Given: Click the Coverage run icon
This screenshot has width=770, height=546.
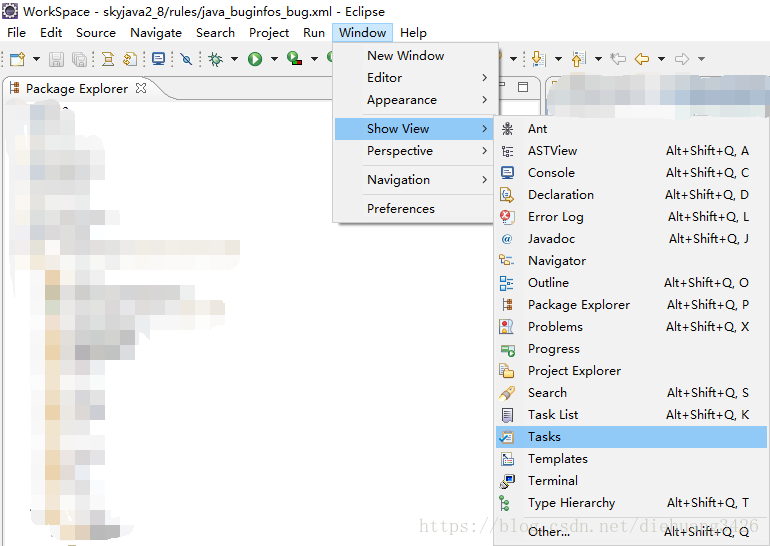Looking at the screenshot, I should tap(294, 59).
